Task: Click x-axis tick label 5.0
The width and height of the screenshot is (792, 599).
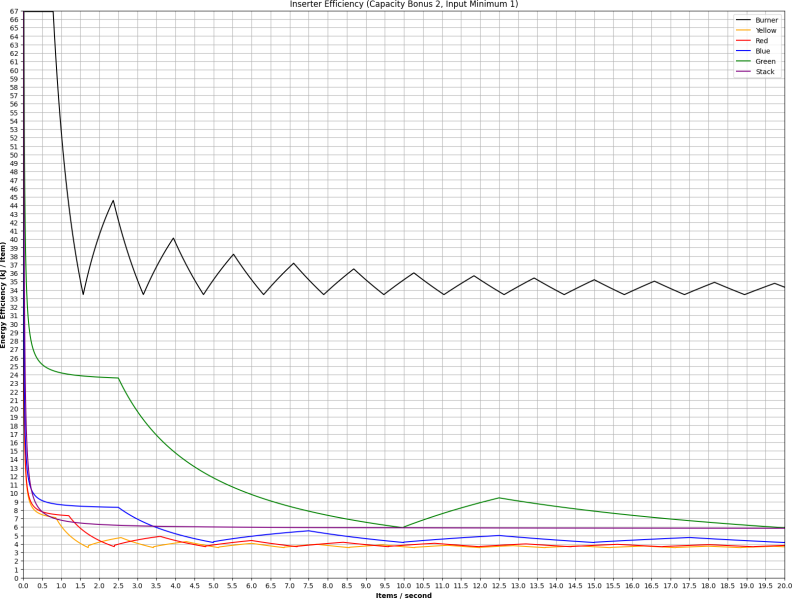Action: (x=213, y=586)
